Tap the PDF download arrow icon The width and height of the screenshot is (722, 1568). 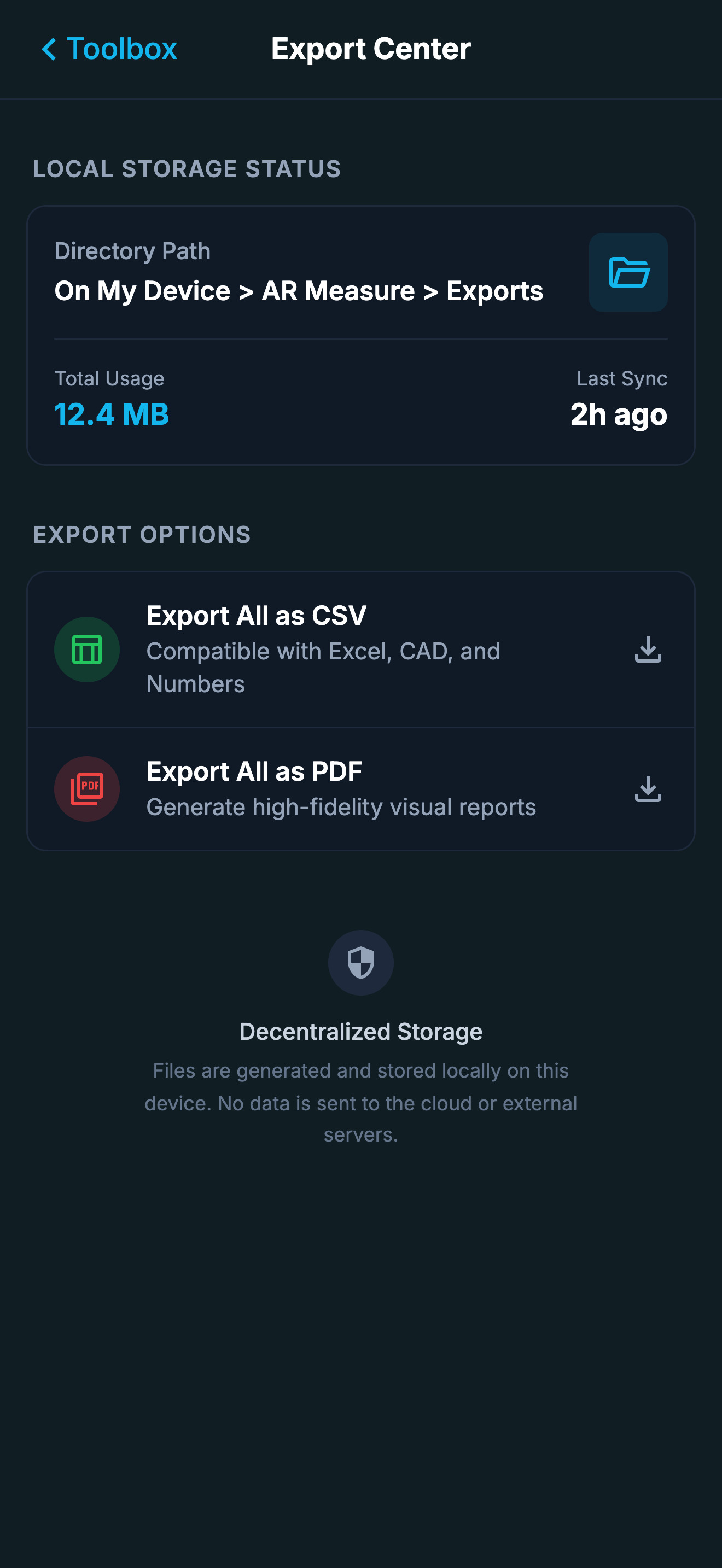[x=648, y=789]
